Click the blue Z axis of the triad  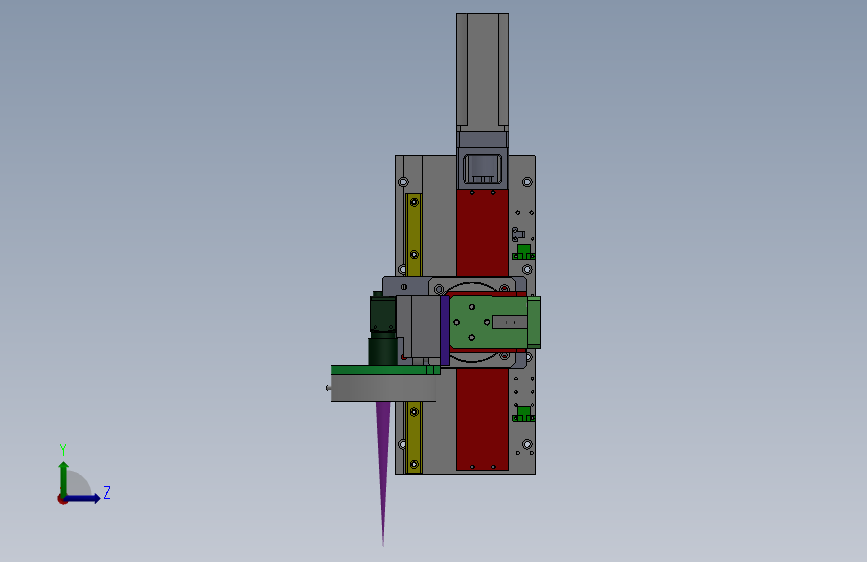[x=83, y=498]
